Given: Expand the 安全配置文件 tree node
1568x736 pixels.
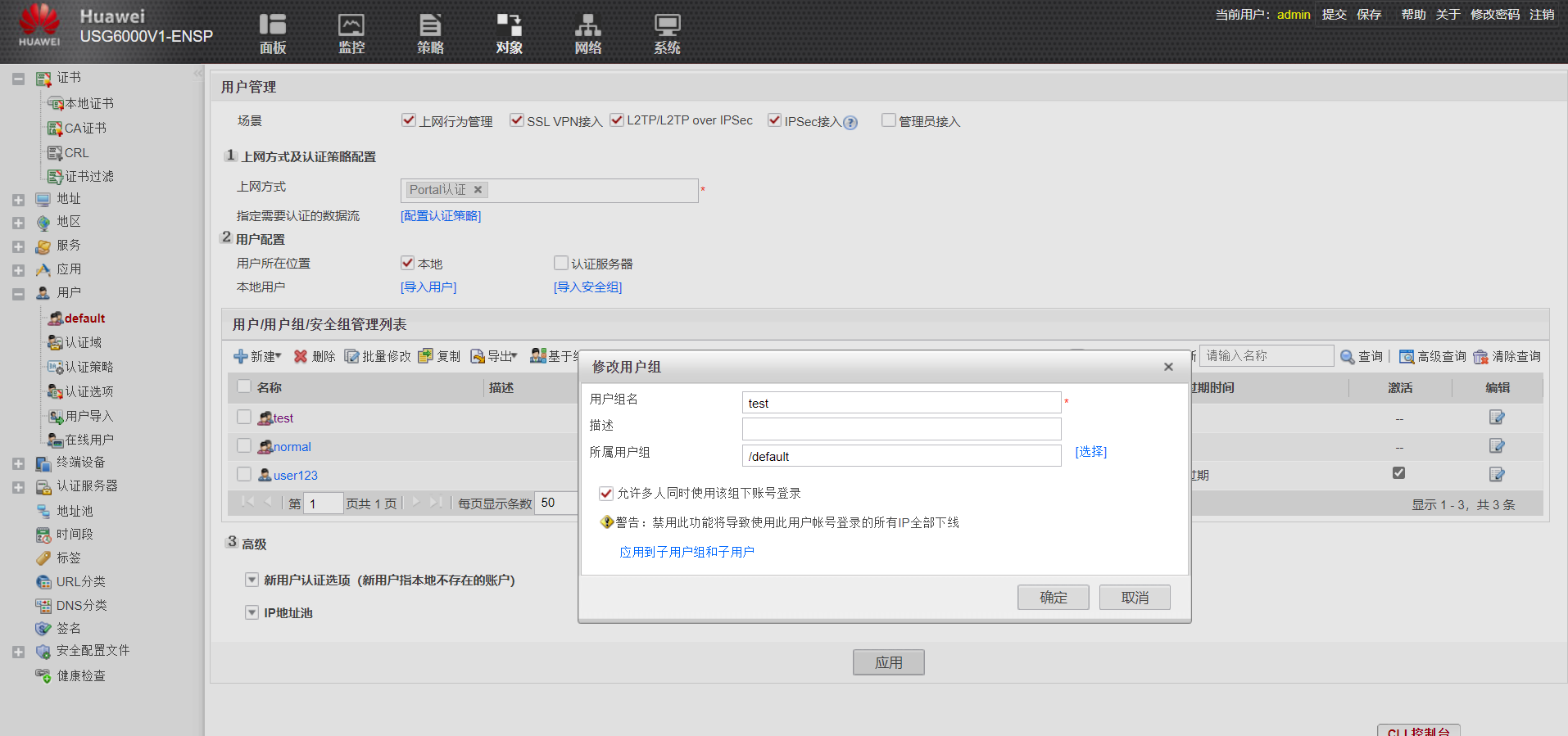Looking at the screenshot, I should coord(18,652).
